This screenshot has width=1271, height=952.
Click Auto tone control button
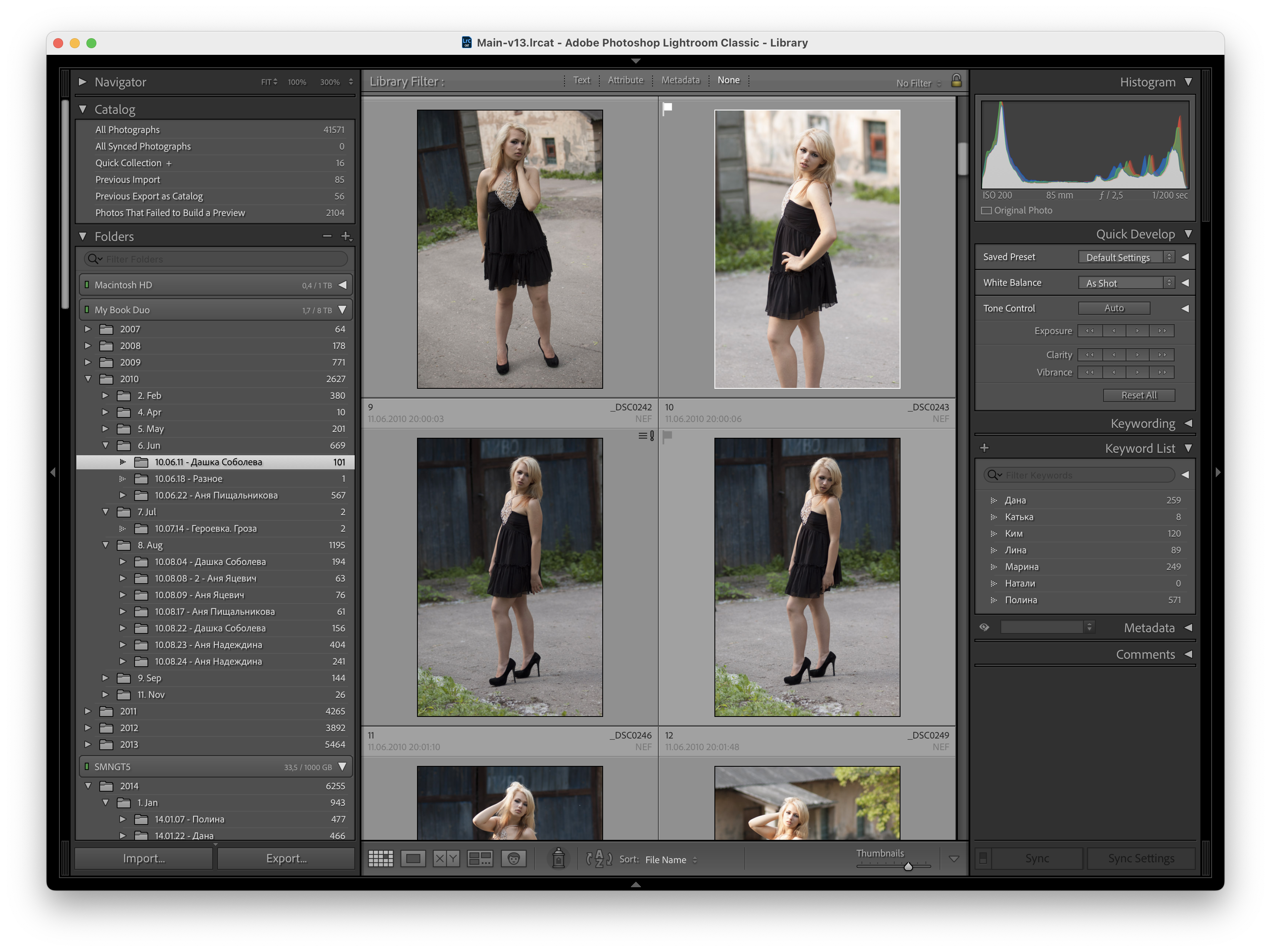click(1114, 308)
